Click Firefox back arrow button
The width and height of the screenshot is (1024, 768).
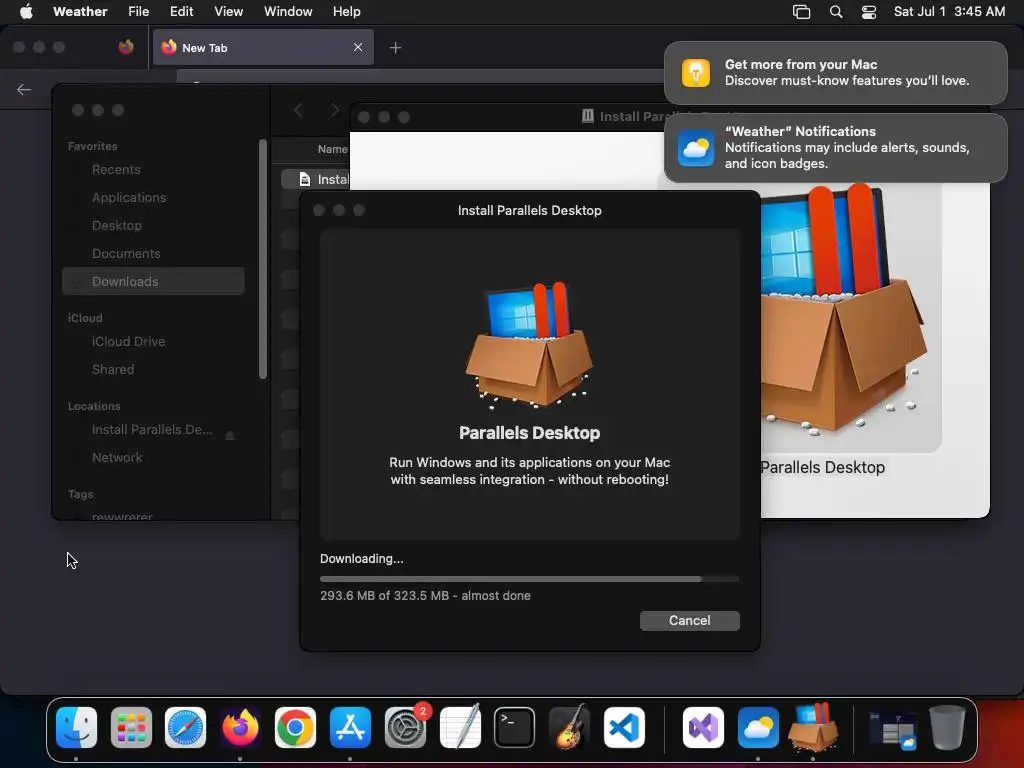point(24,89)
